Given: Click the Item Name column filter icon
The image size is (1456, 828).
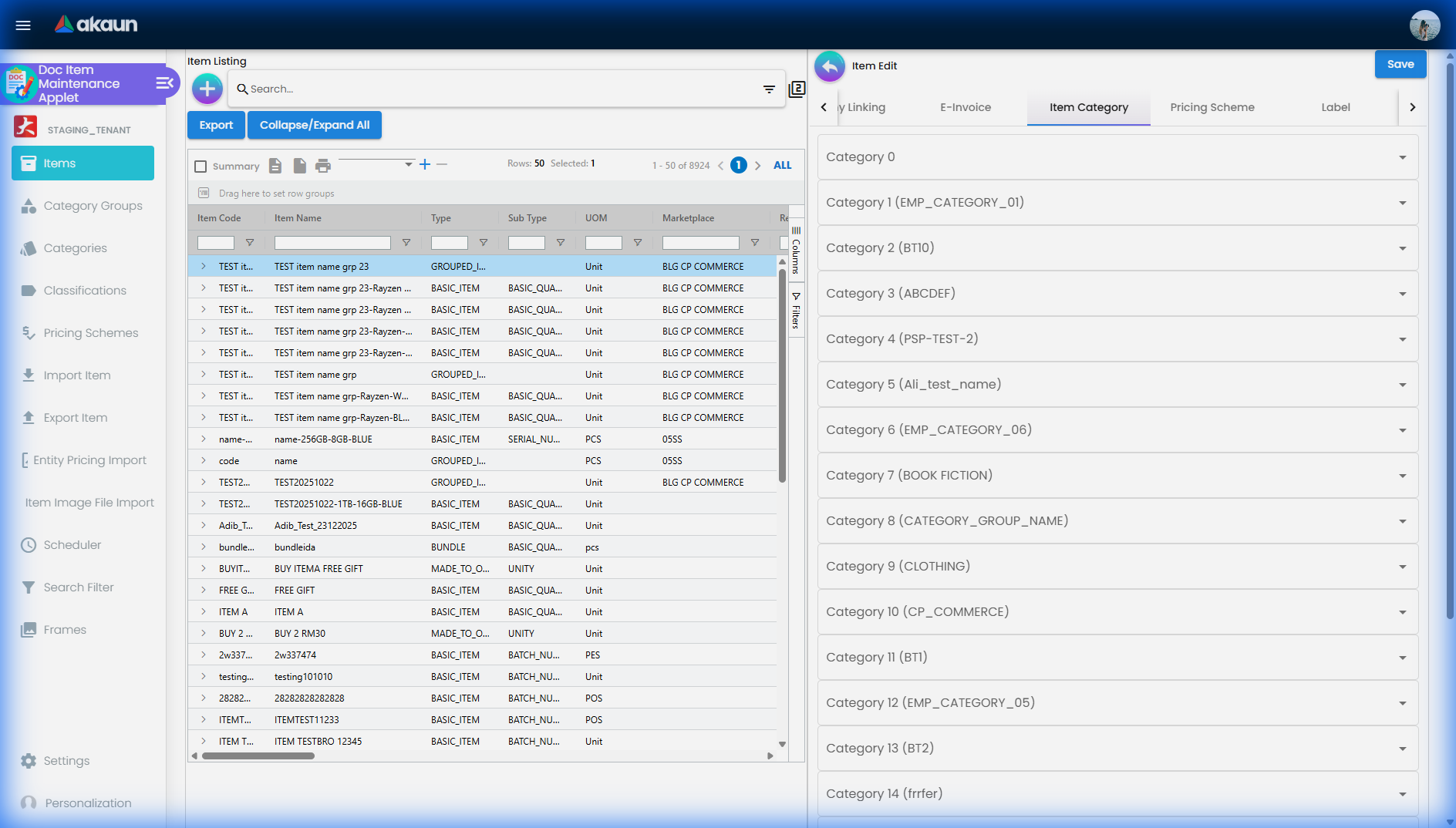Looking at the screenshot, I should pos(406,243).
